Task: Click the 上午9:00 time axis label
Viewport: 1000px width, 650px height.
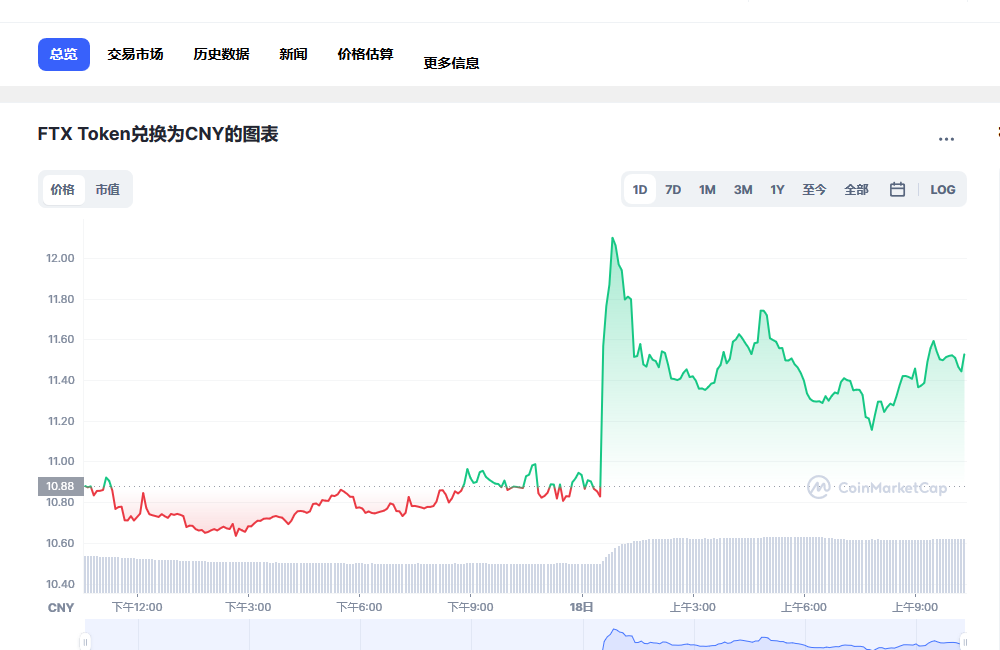Action: [x=915, y=607]
